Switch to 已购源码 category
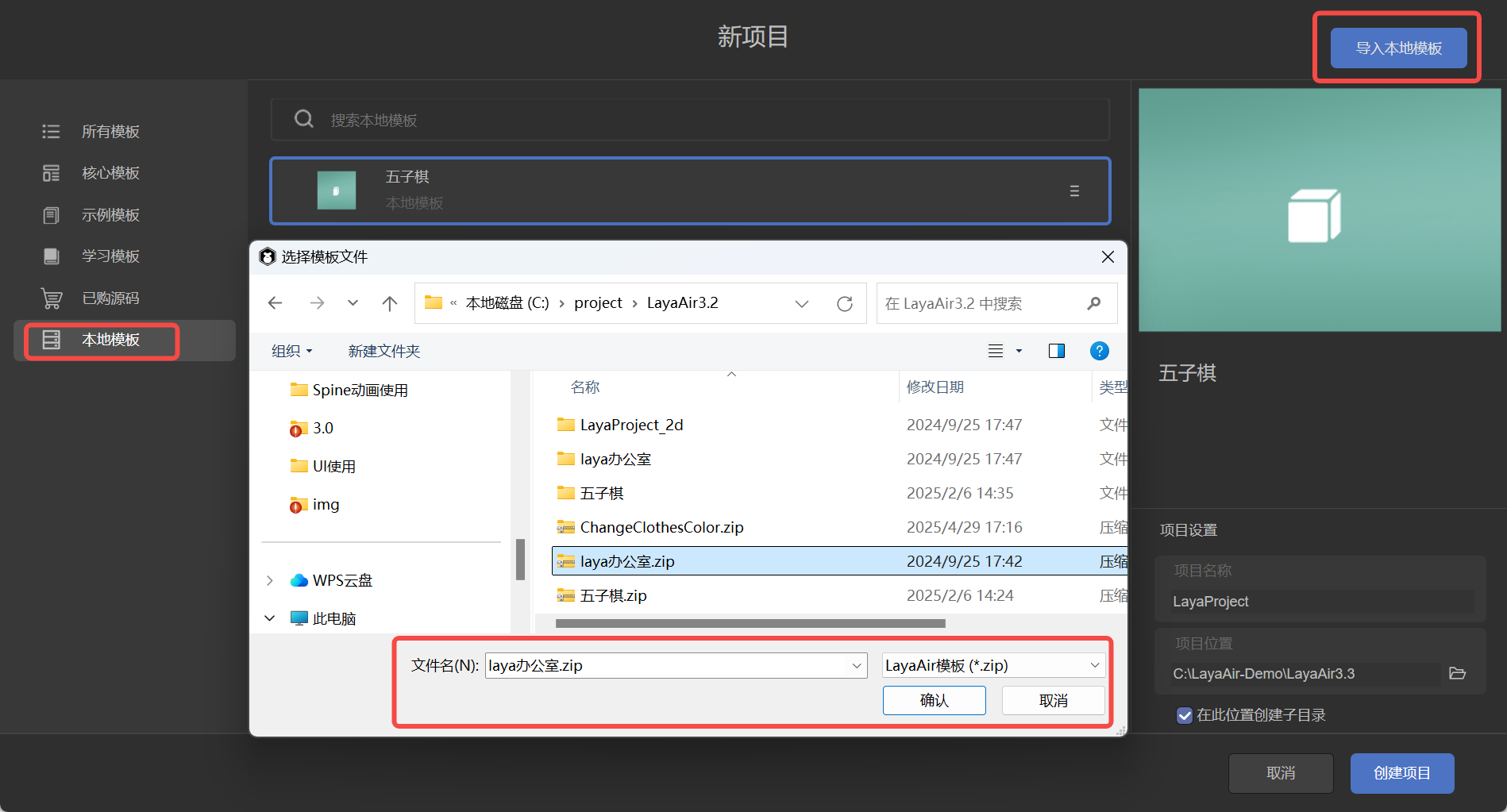The width and height of the screenshot is (1507, 812). click(x=110, y=298)
